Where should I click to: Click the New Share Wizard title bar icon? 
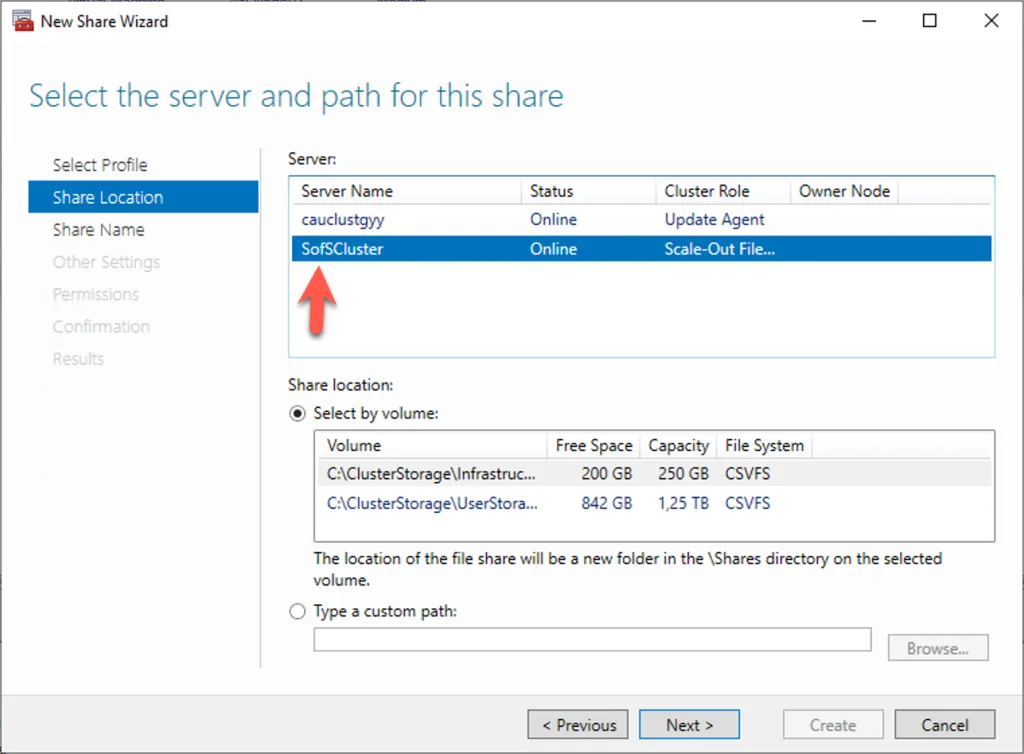21,21
